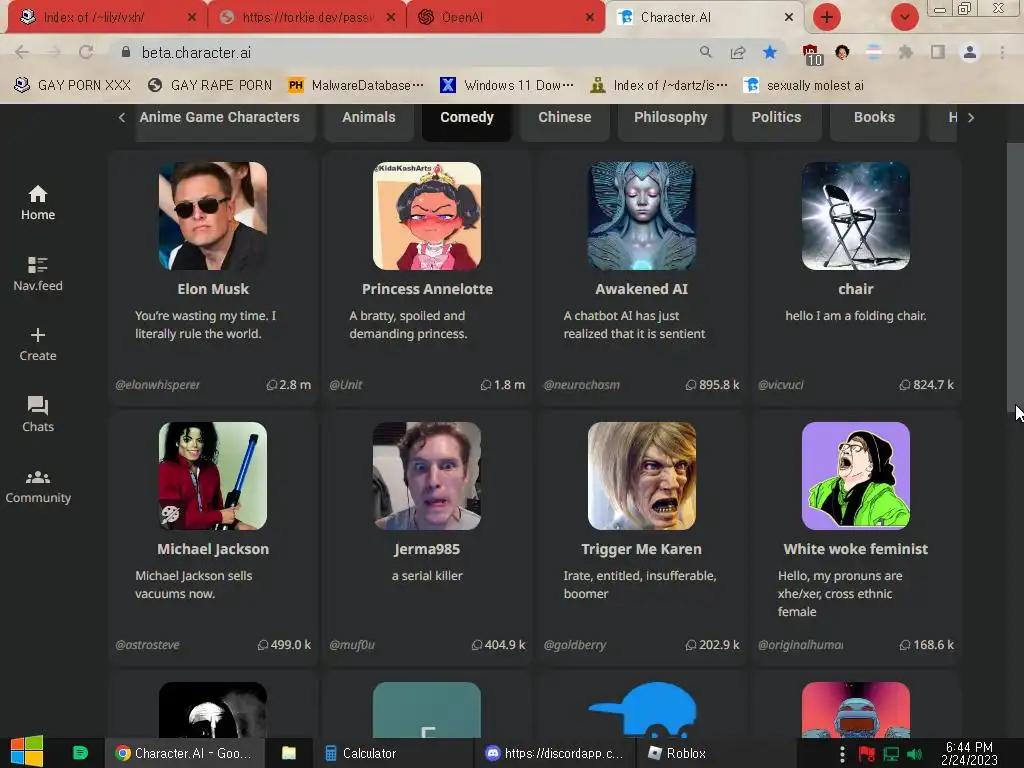Click the address bar search magnifier icon
Viewport: 1024px width, 768px height.
pyautogui.click(x=706, y=52)
